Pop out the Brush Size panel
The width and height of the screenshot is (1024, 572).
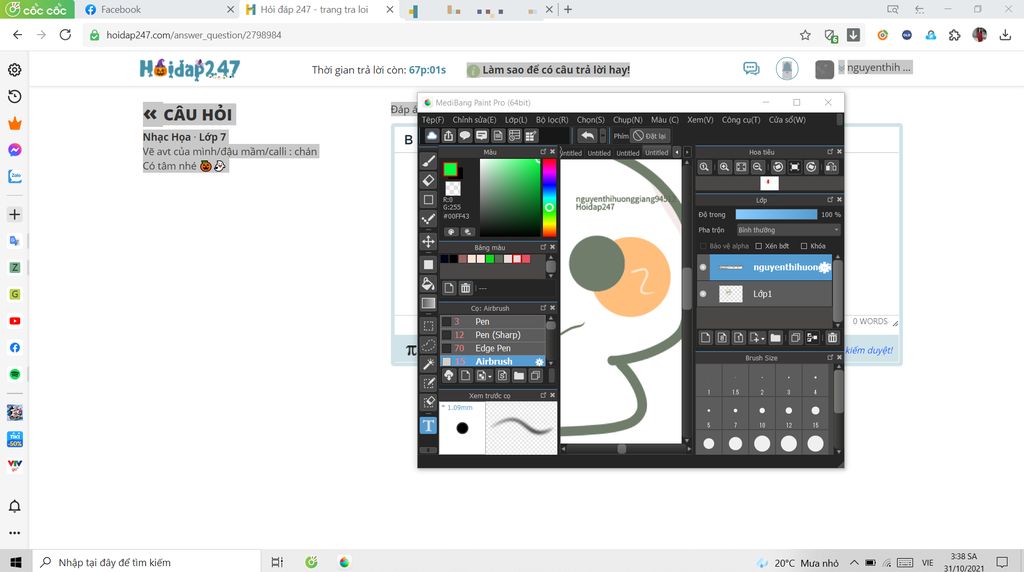[830, 358]
